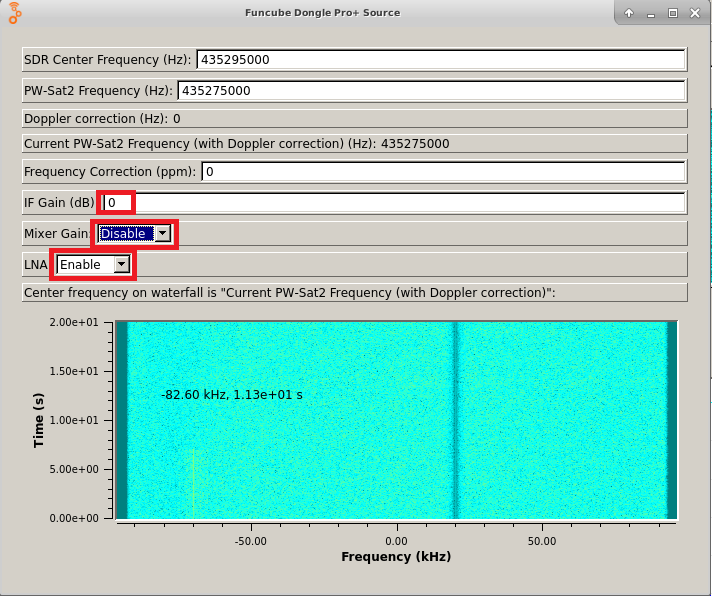The height and width of the screenshot is (596, 712).
Task: Expand the LNA dropdown arrow
Action: [x=122, y=265]
